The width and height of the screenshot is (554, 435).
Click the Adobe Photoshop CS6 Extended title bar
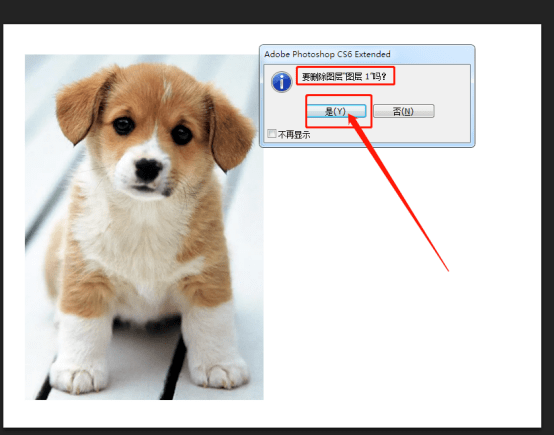pos(367,54)
